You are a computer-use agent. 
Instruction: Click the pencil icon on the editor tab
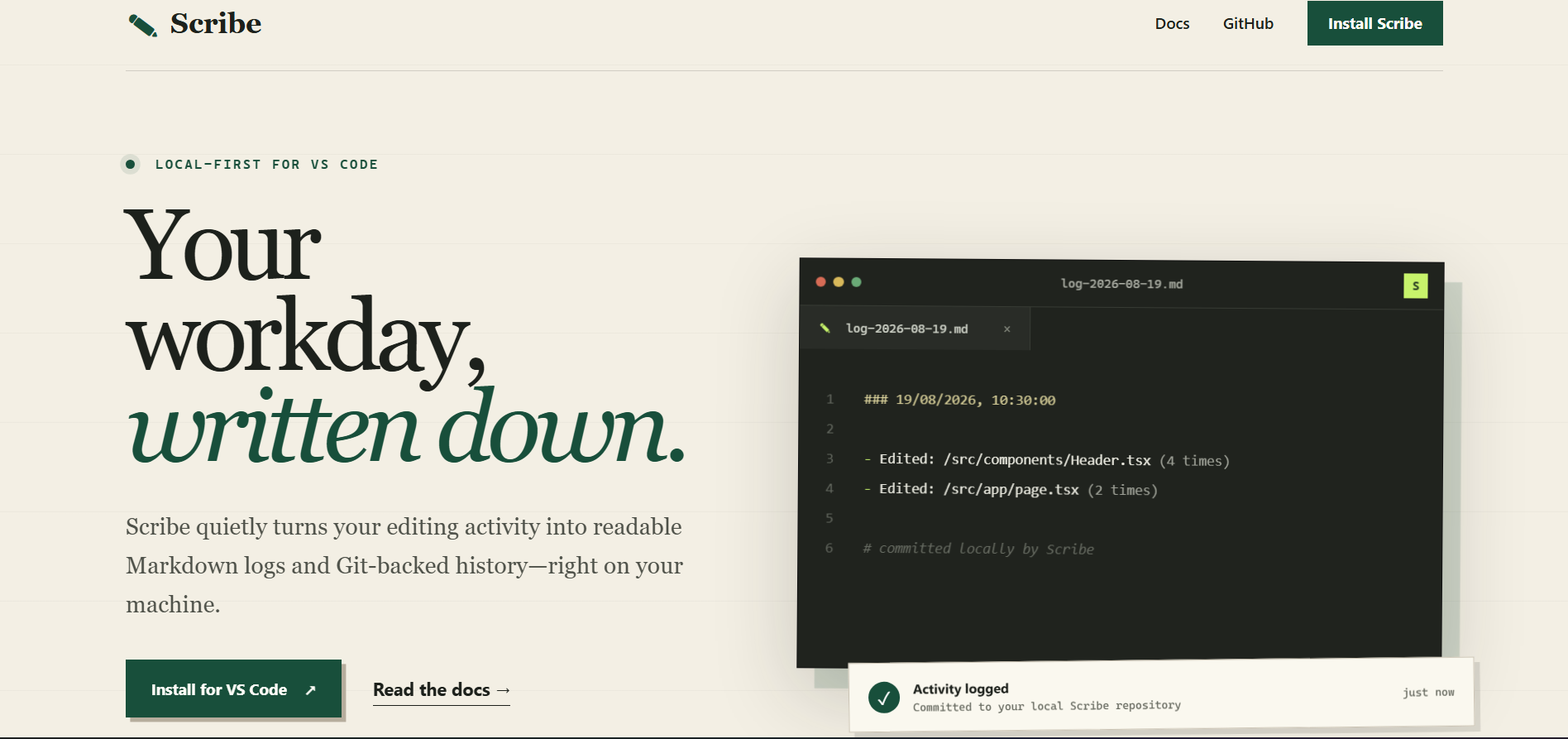(825, 329)
